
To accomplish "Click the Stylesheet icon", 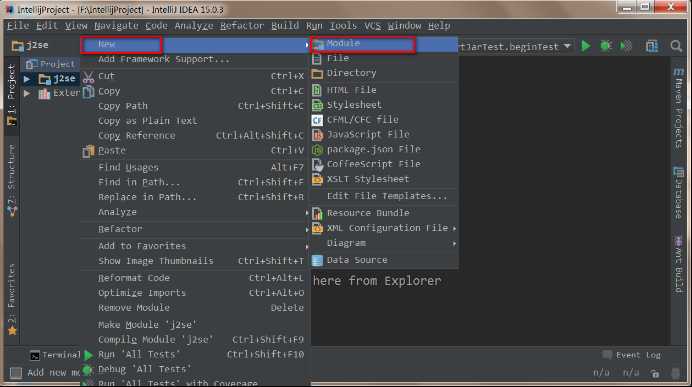I will click(317, 105).
